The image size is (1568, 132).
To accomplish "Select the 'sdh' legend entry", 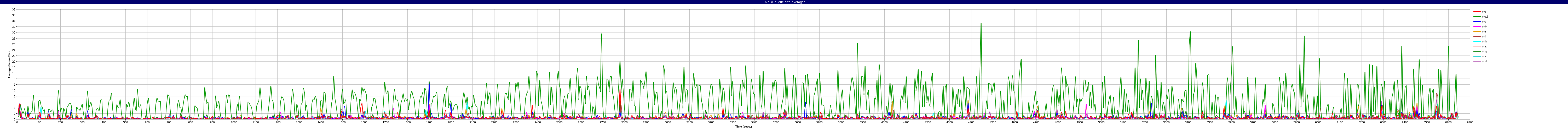I will tap(1485, 42).
